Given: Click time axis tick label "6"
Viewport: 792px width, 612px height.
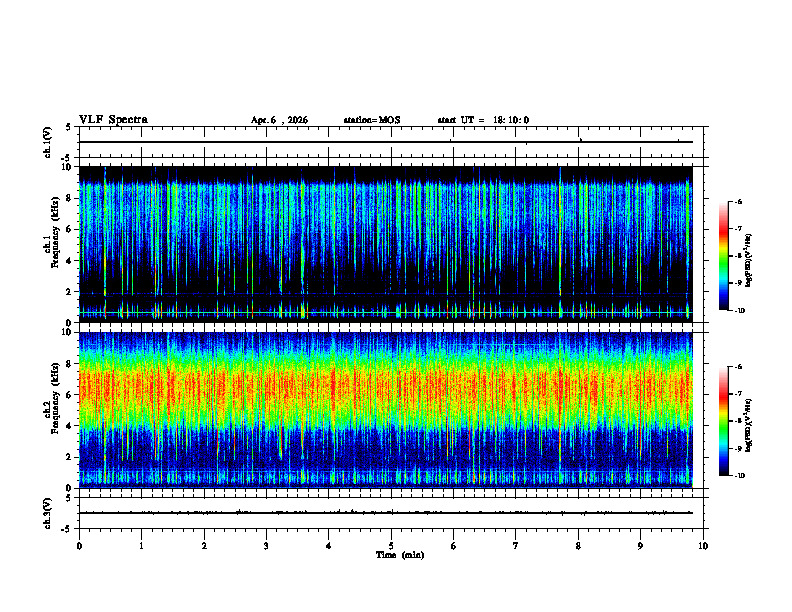Looking at the screenshot, I should [x=454, y=546].
